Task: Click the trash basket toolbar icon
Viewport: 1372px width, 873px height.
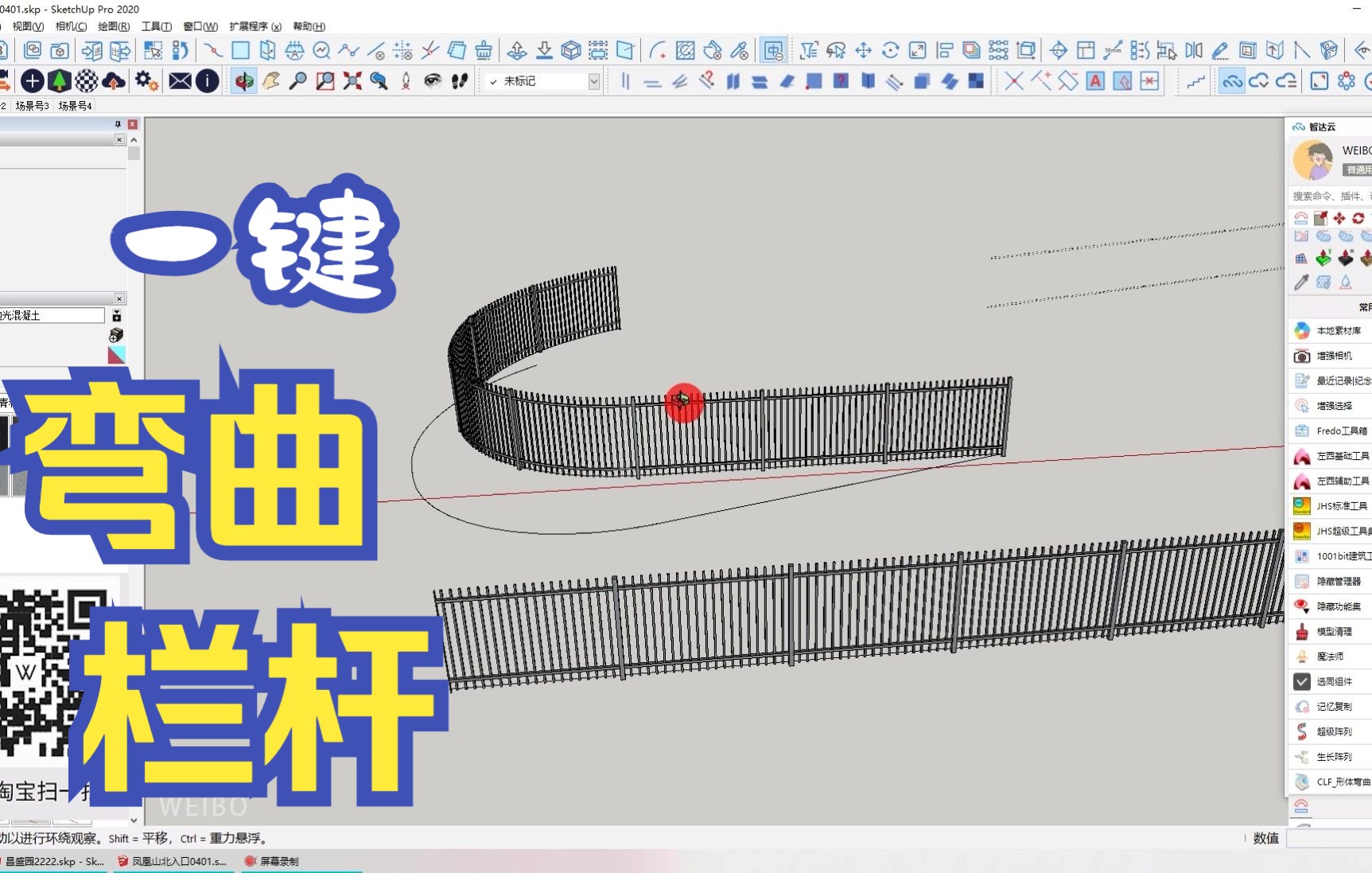Action: pos(483,50)
